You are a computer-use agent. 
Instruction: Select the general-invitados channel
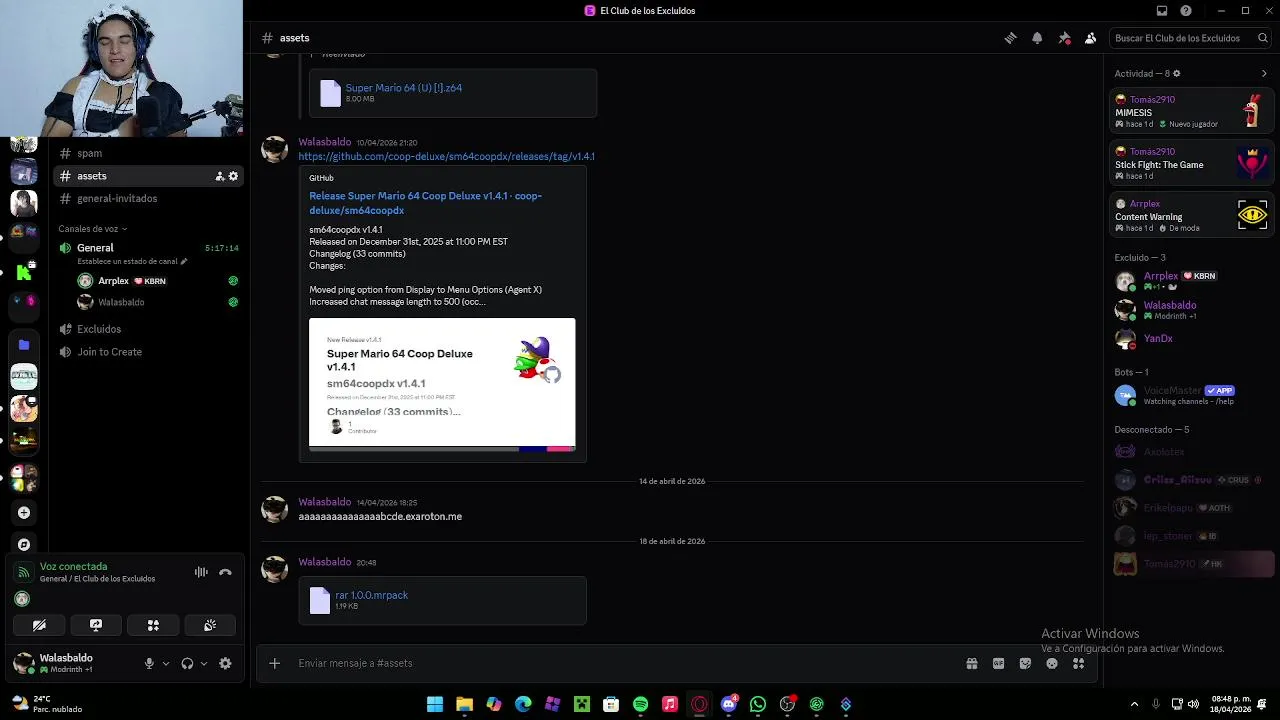148,198
